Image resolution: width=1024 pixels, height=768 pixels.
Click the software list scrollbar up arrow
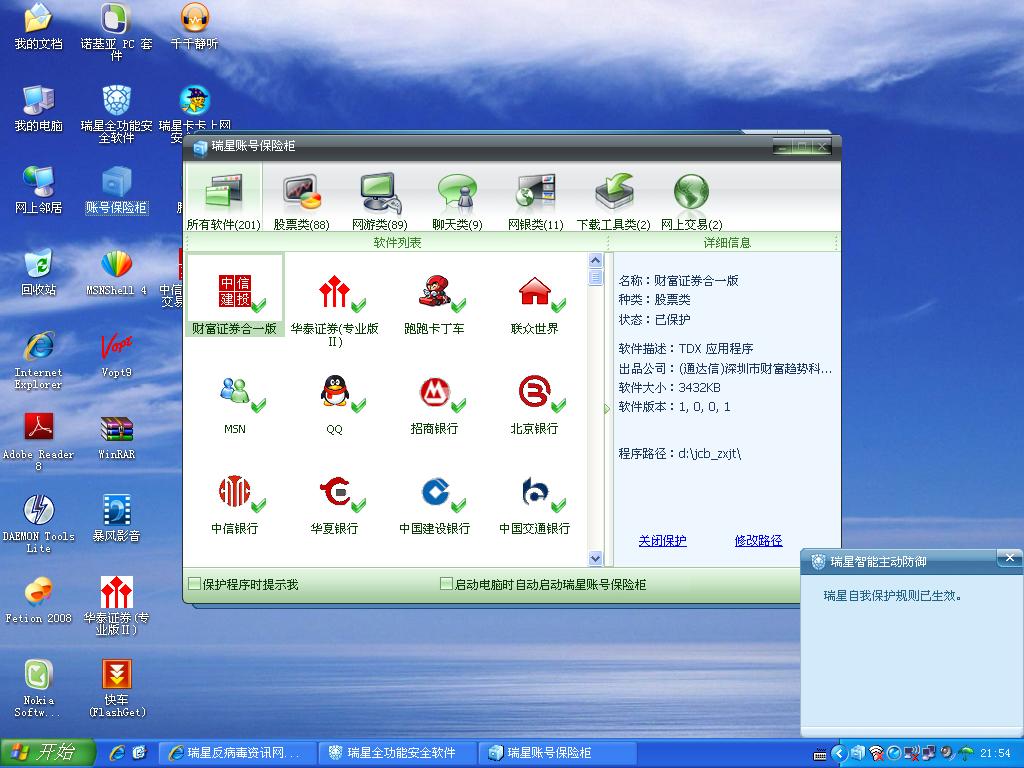point(595,260)
